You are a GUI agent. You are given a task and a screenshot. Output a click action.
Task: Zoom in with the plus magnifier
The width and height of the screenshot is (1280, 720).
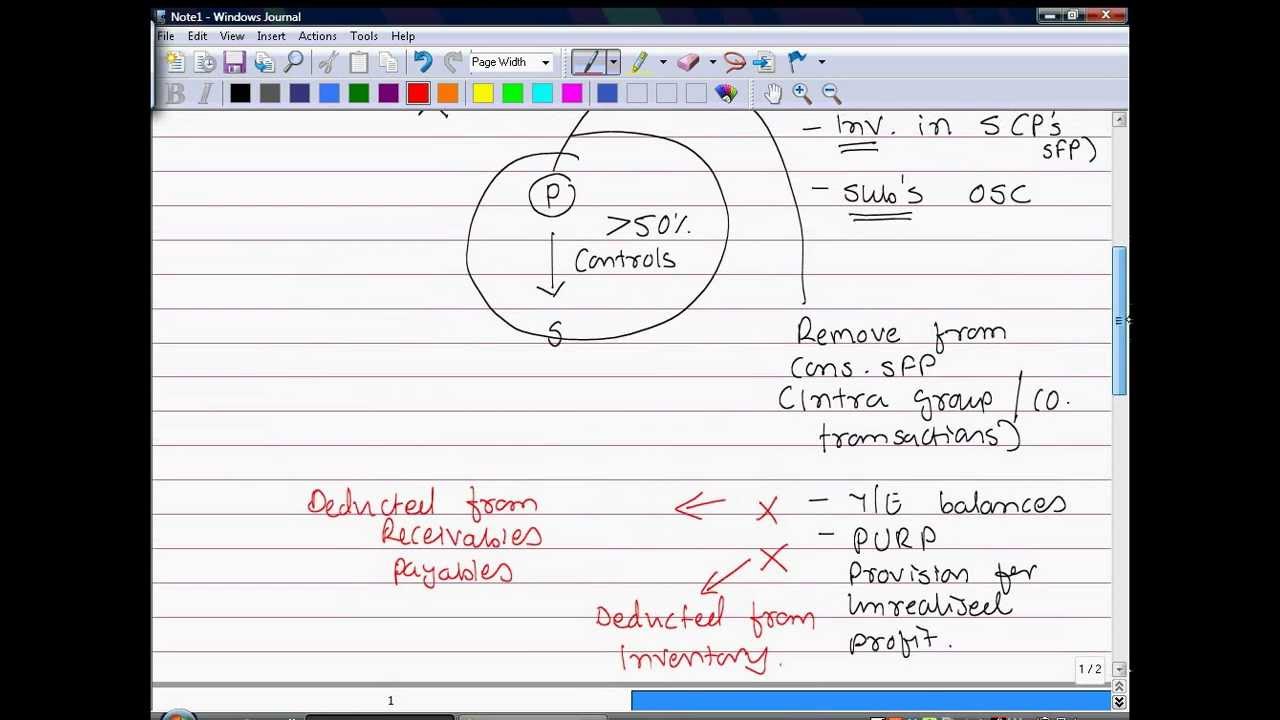(802, 94)
